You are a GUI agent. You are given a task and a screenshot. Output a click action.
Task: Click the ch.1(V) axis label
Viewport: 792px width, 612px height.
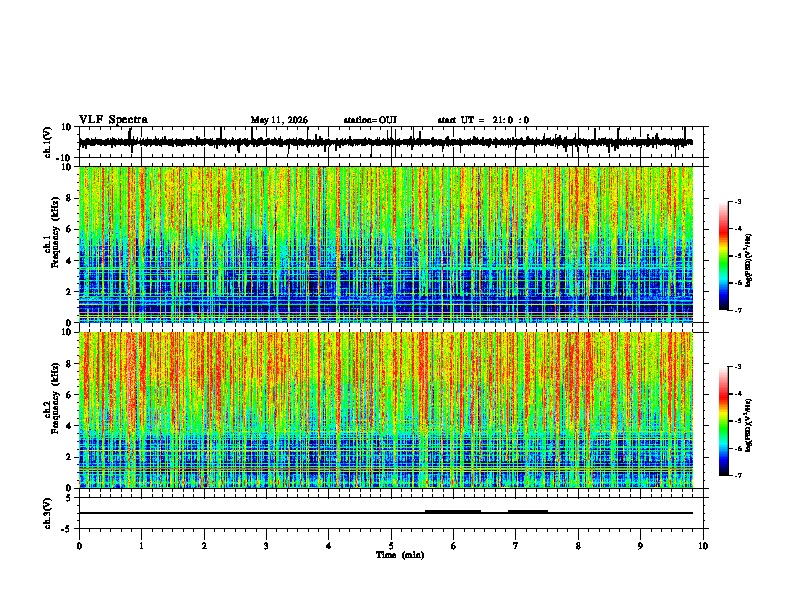pyautogui.click(x=47, y=142)
